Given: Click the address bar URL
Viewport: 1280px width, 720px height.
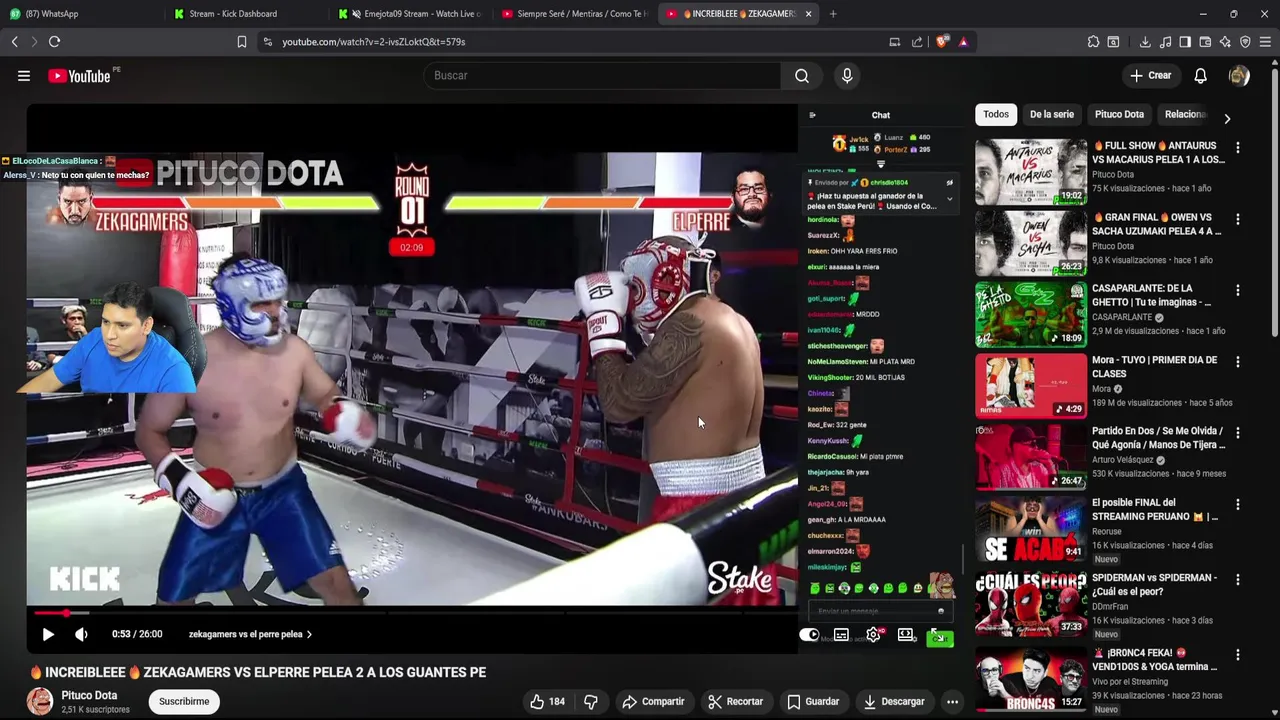Looking at the screenshot, I should point(373,42).
